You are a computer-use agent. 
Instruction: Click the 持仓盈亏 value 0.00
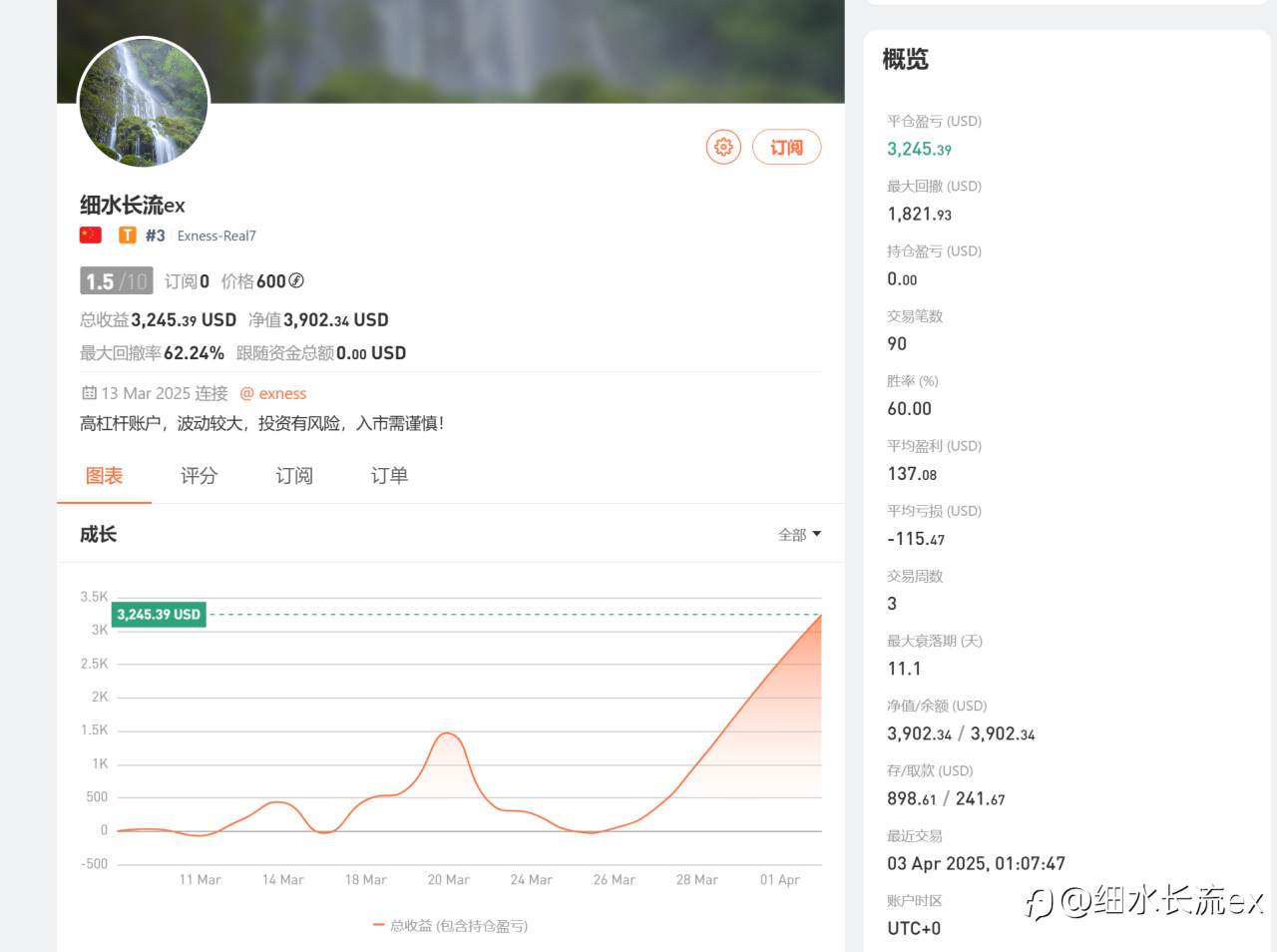tap(902, 278)
